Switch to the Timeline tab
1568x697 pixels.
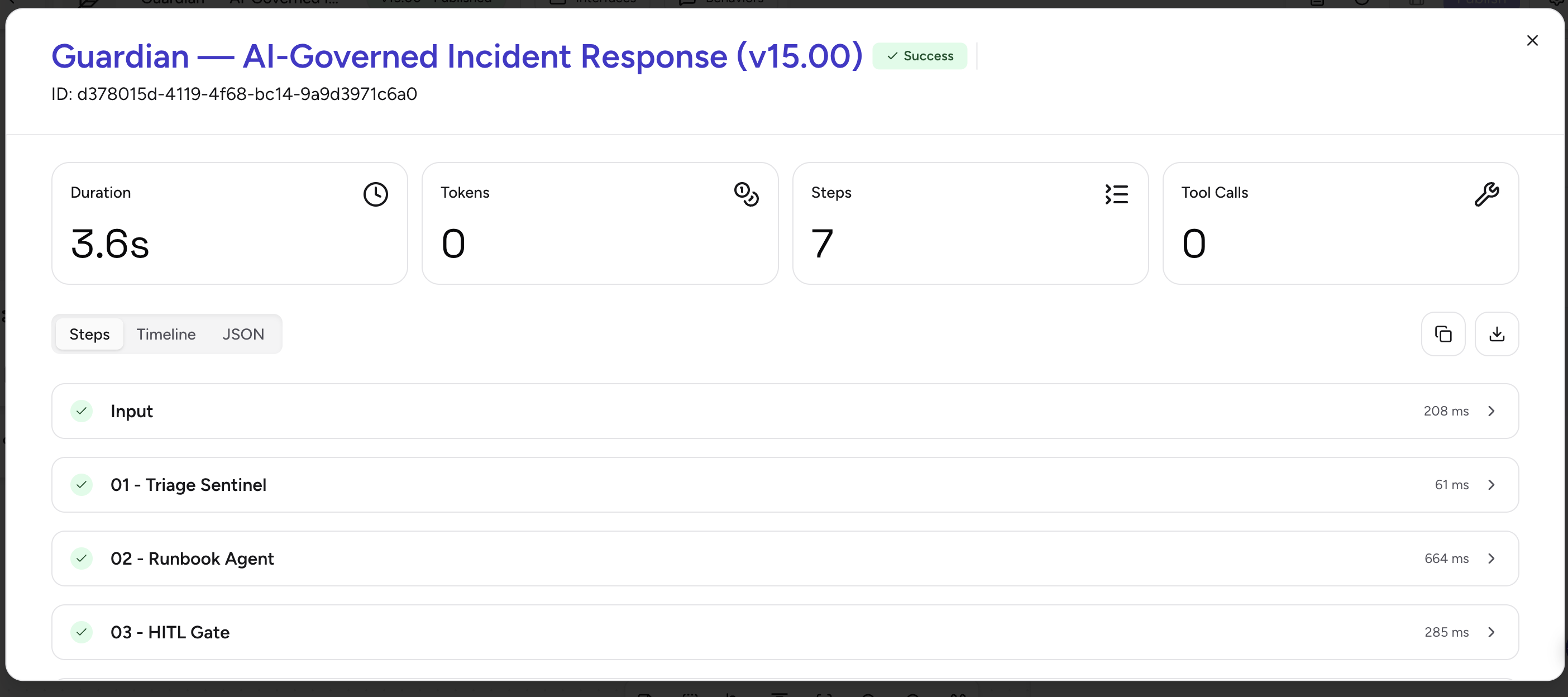(165, 334)
